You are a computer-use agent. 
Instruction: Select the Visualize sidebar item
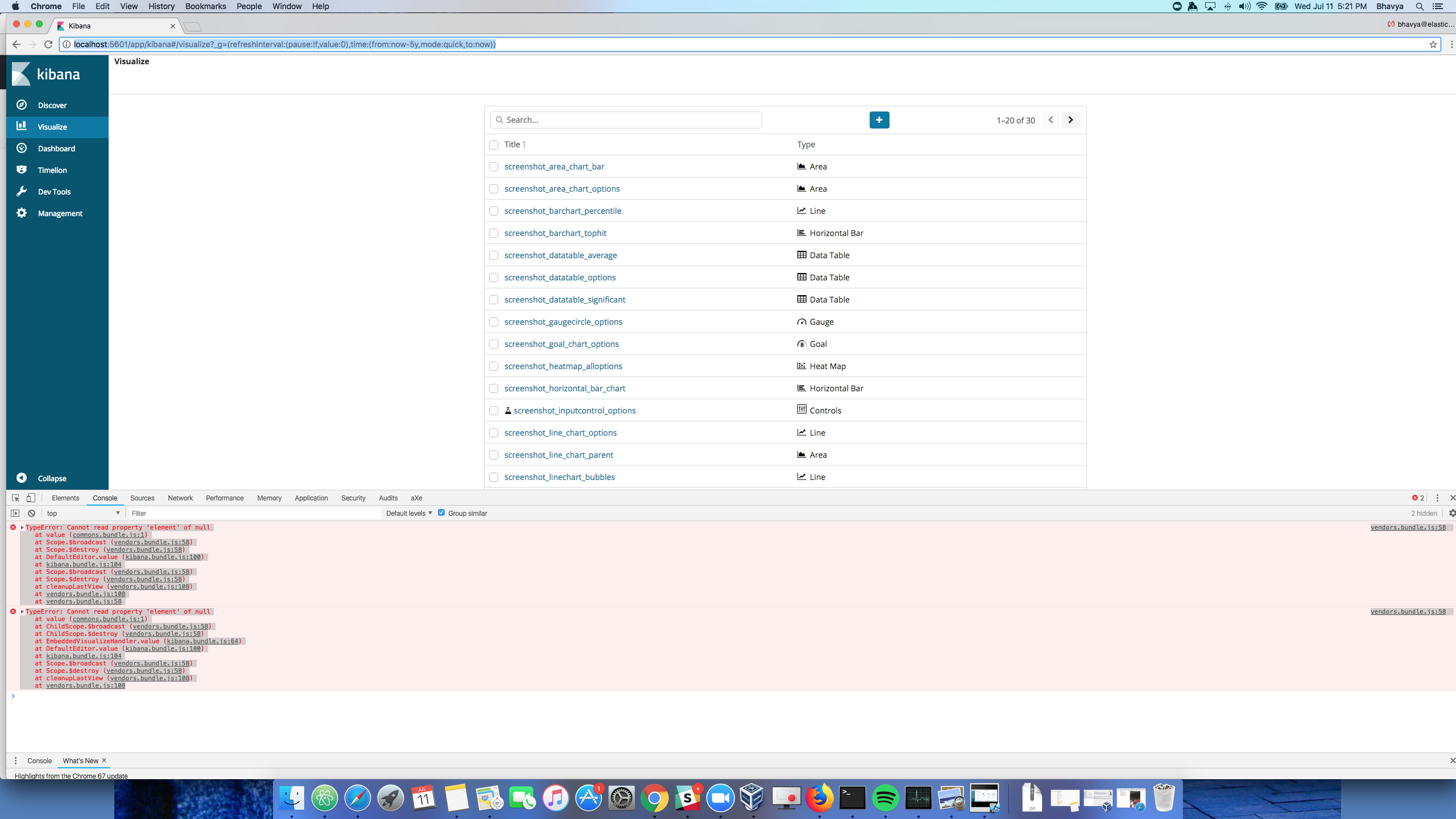tap(57, 127)
